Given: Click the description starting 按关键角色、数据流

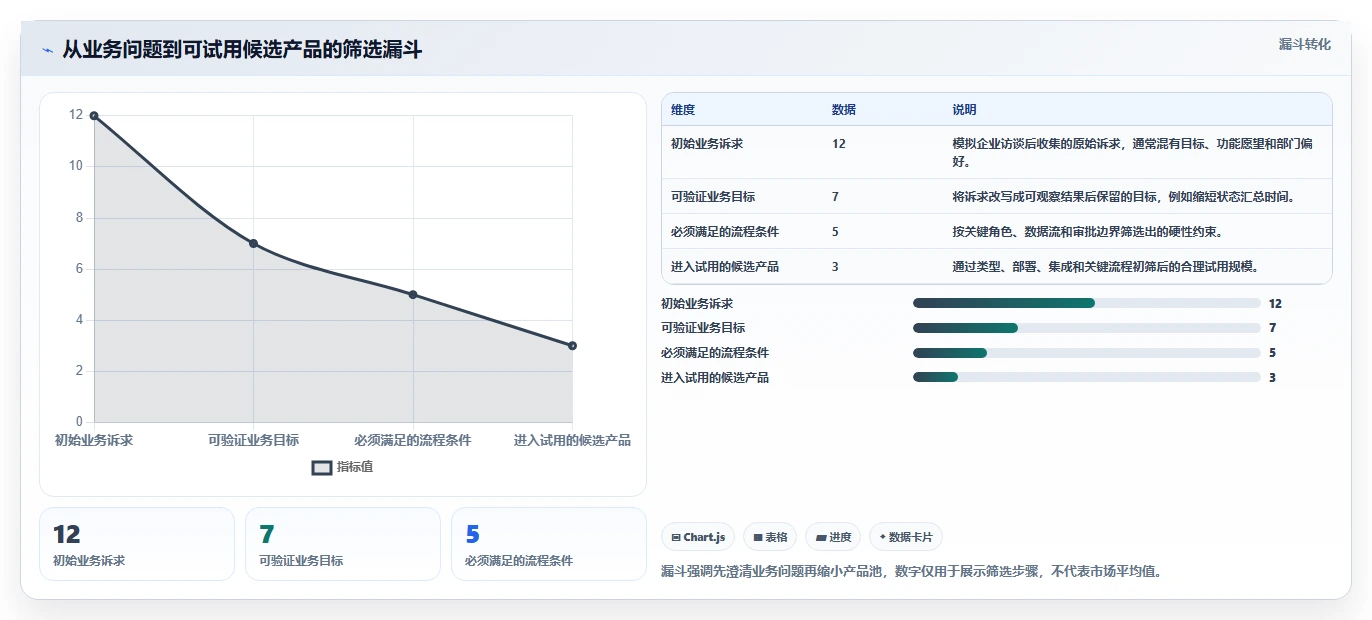Looking at the screenshot, I should [x=1087, y=232].
